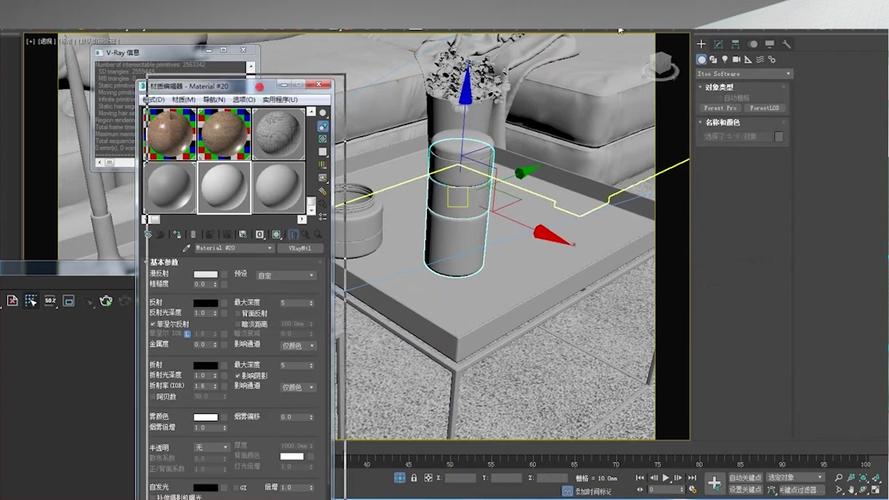The width and height of the screenshot is (889, 500).
Task: Click the Forest Pro button
Action: 720,107
